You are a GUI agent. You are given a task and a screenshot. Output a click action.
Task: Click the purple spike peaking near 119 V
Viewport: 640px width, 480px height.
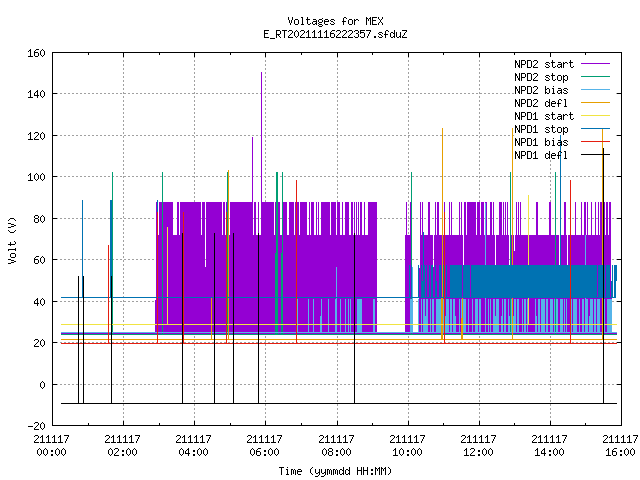click(x=253, y=169)
